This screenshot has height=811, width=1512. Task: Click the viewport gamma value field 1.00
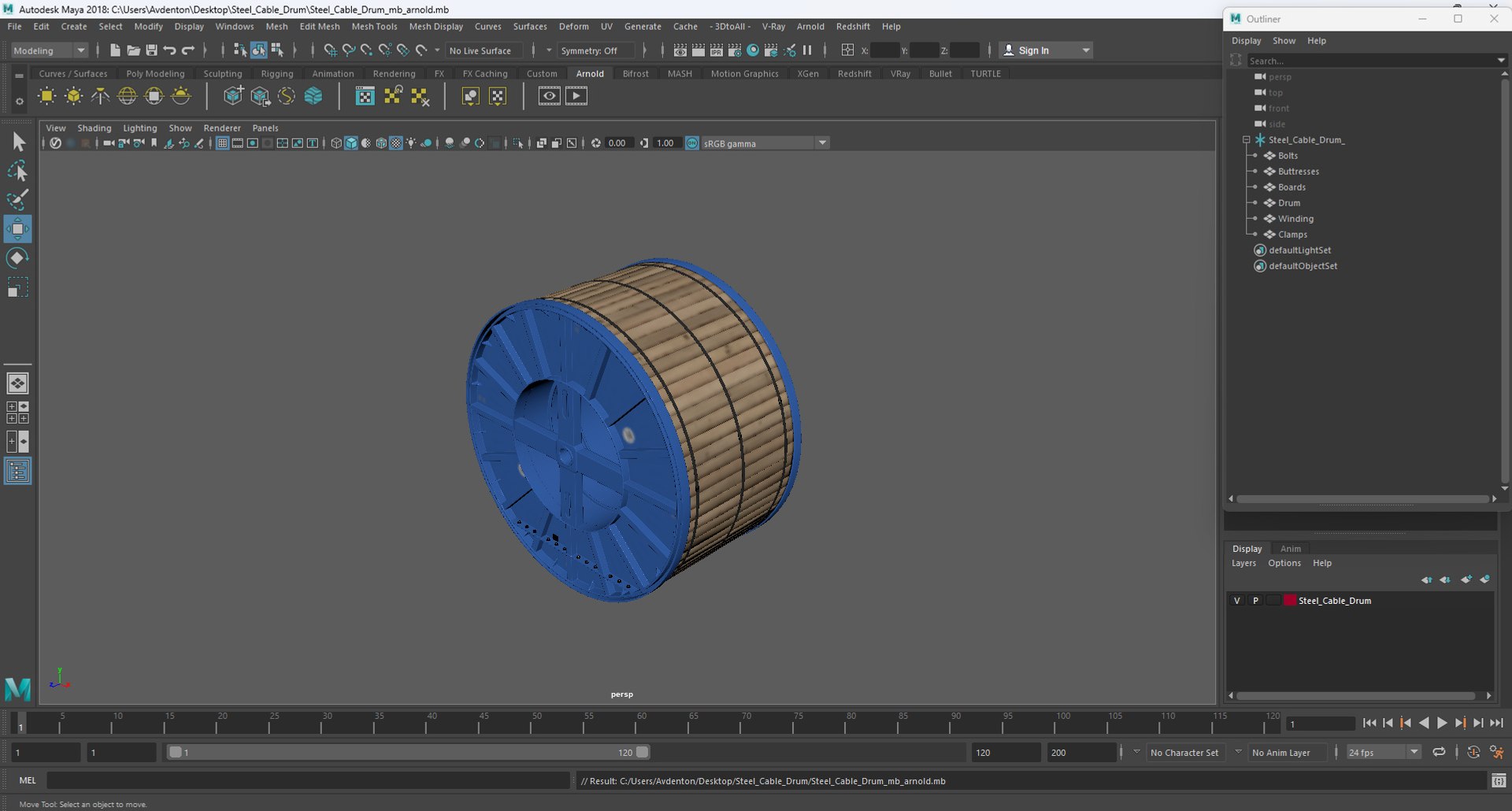(x=666, y=143)
